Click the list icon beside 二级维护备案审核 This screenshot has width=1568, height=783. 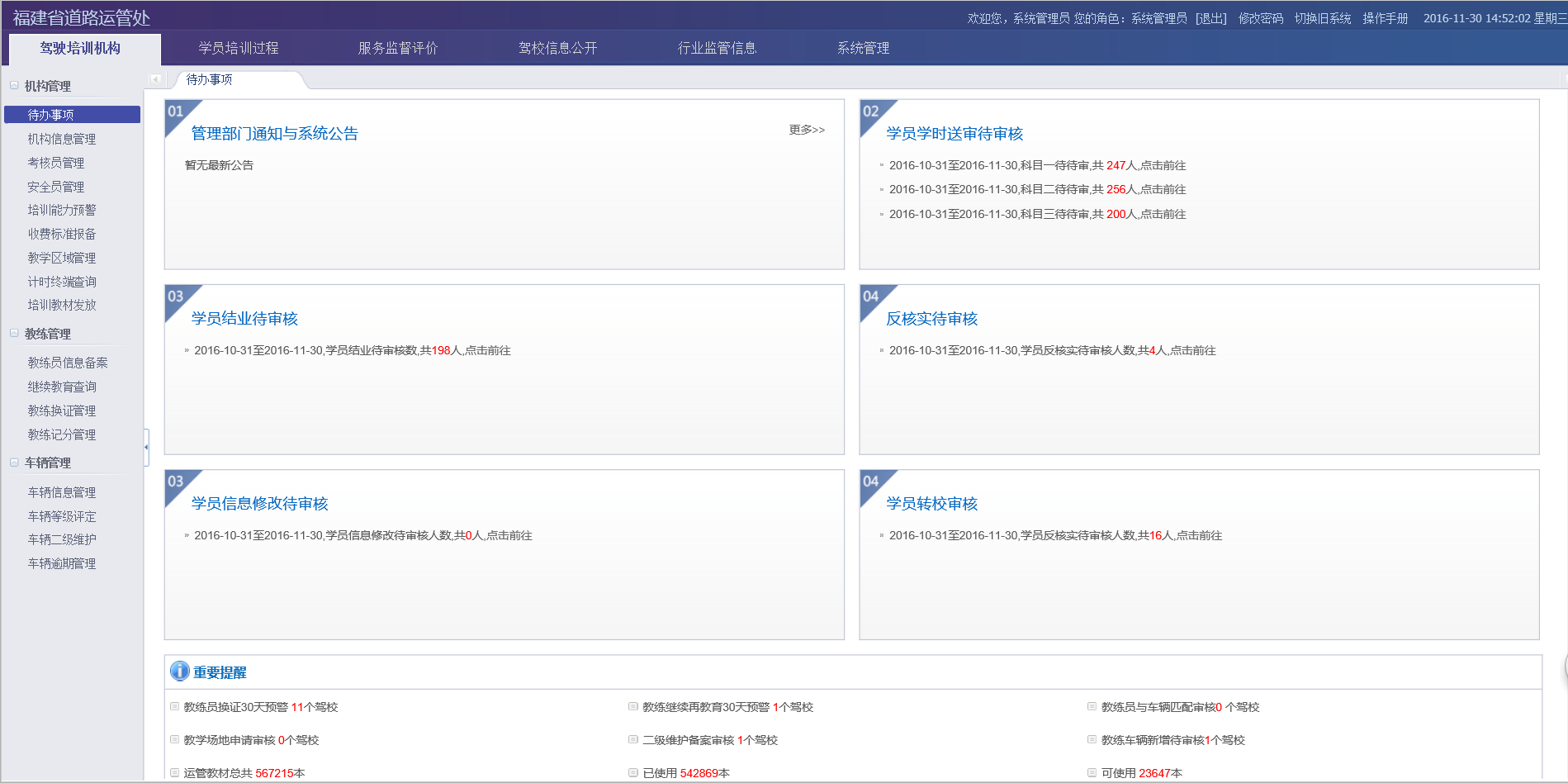pos(633,740)
